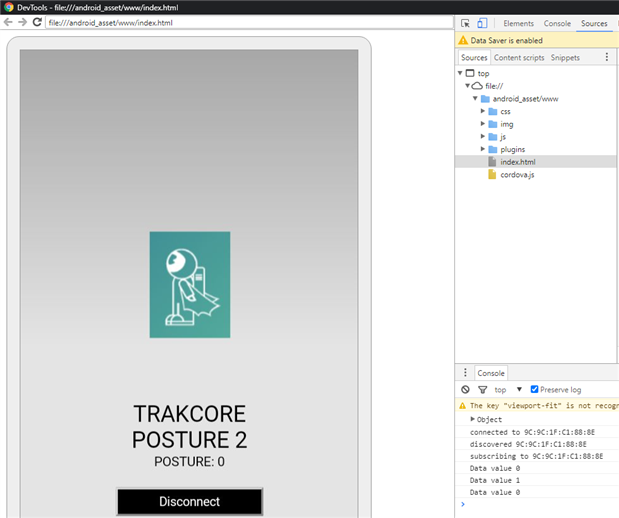Expand the plugins folder
Image resolution: width=619 pixels, height=518 pixels.
483,149
